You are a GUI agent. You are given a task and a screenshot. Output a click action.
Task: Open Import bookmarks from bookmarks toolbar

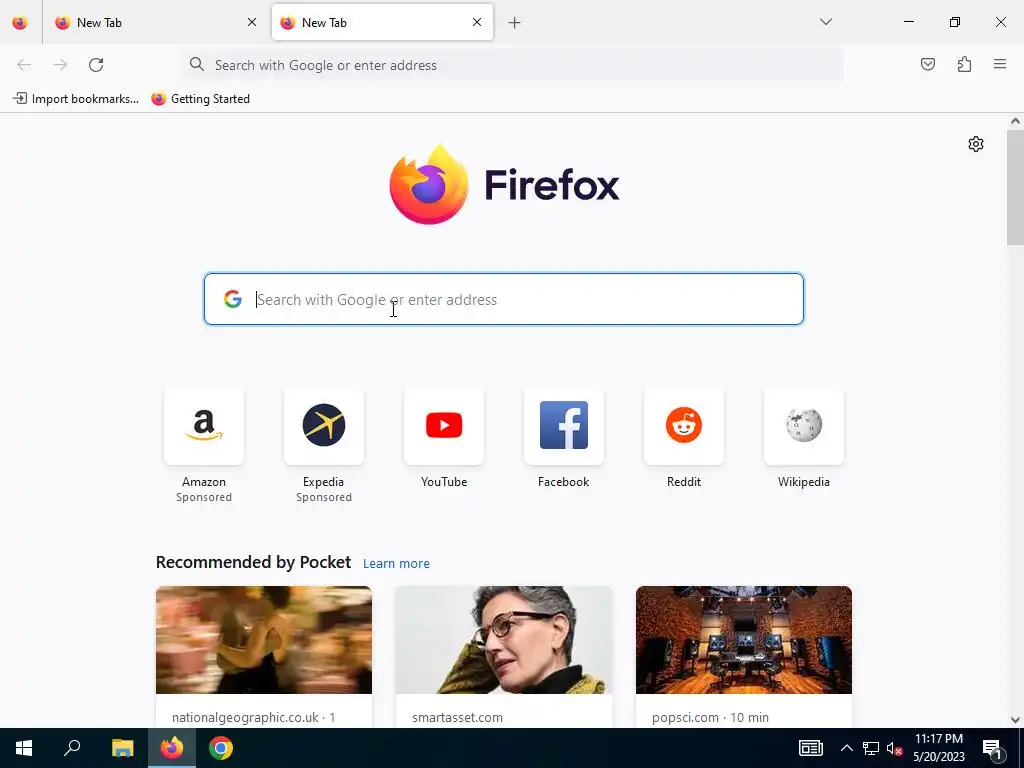pyautogui.click(x=76, y=99)
